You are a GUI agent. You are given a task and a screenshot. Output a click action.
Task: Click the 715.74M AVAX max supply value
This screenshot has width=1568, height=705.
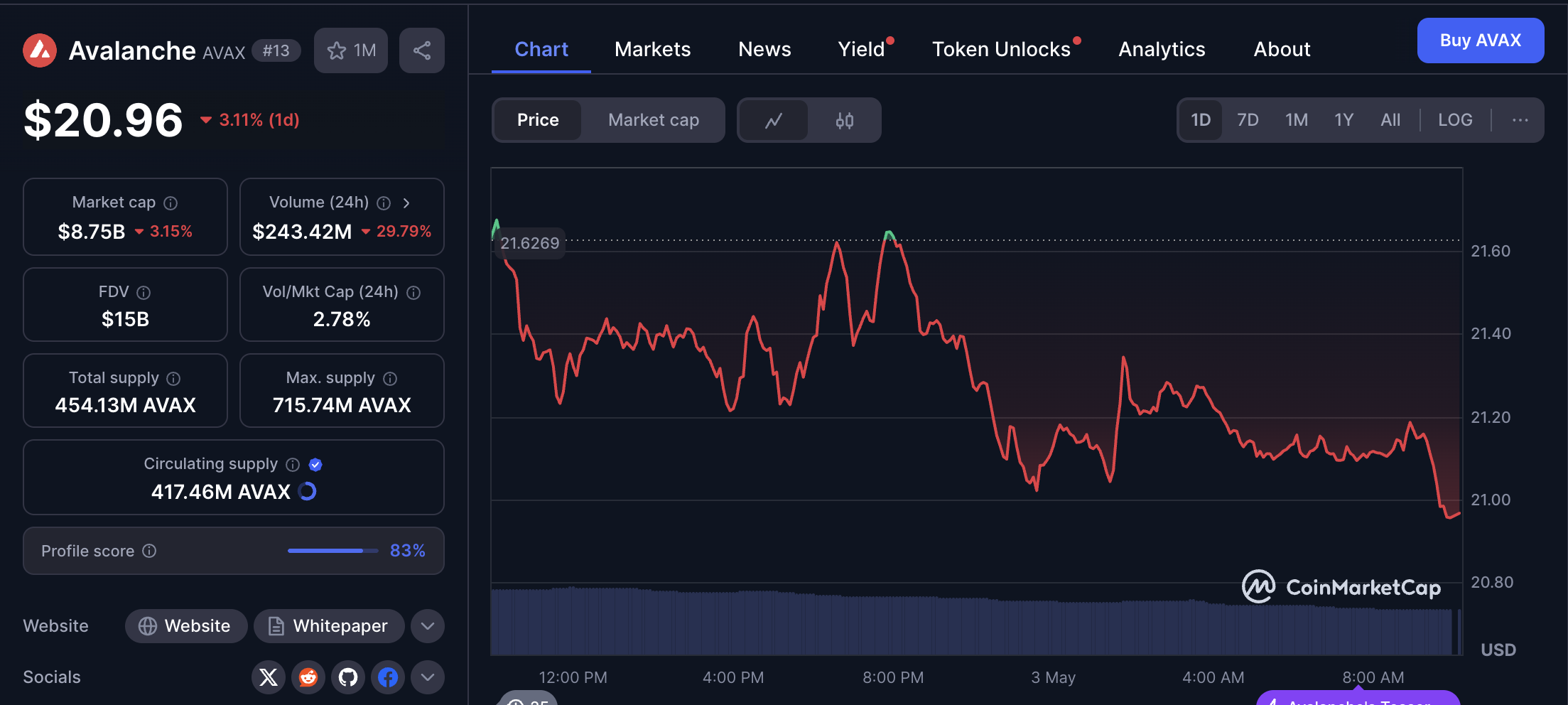pos(342,405)
